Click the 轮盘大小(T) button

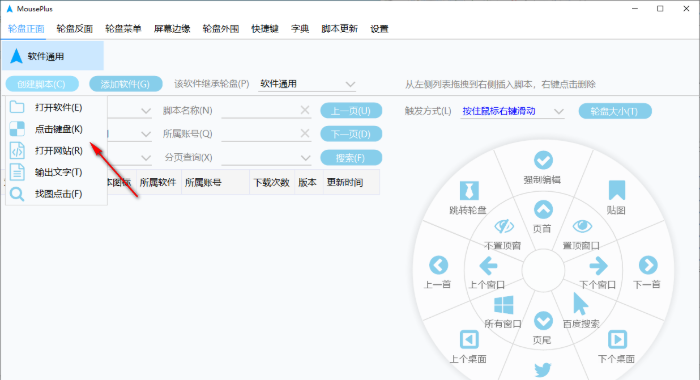point(615,111)
